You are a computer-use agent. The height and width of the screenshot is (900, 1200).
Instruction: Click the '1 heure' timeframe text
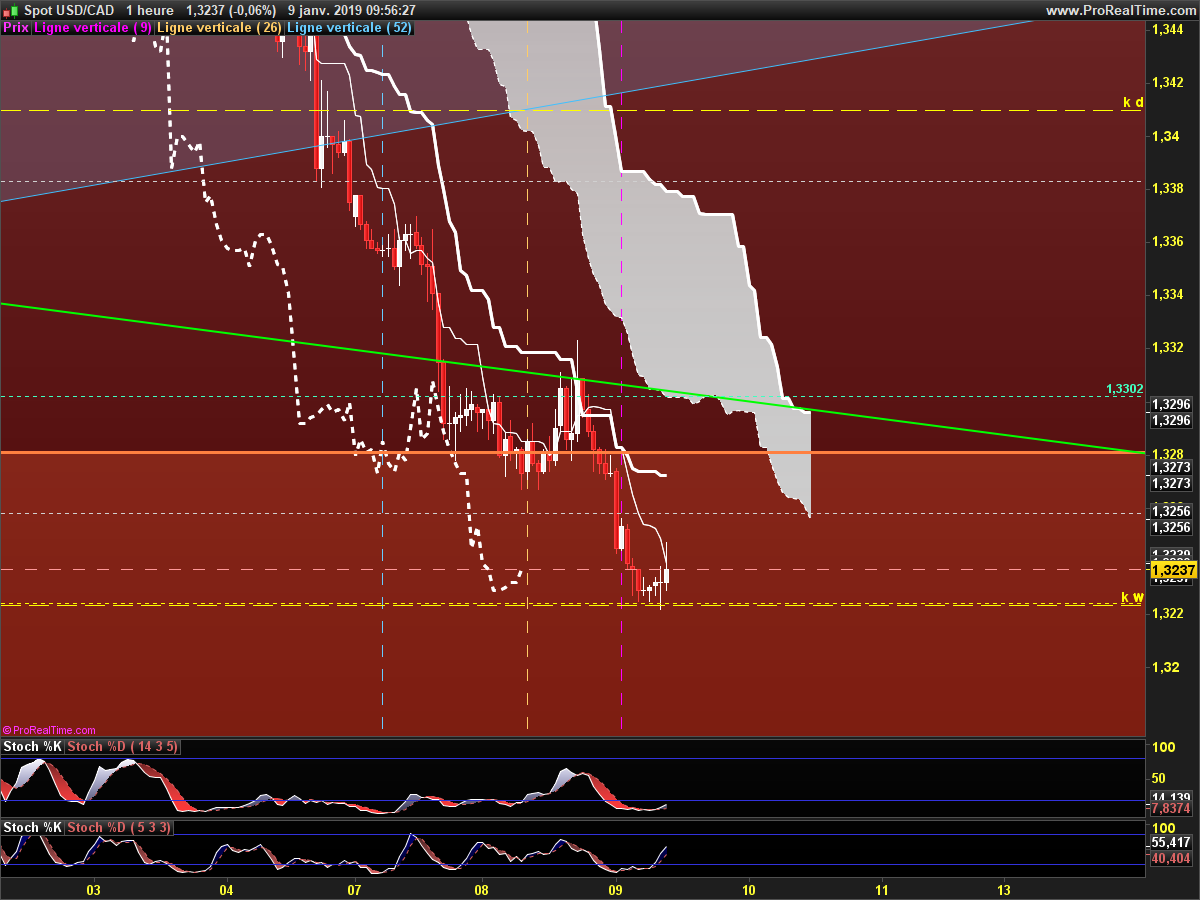(150, 10)
